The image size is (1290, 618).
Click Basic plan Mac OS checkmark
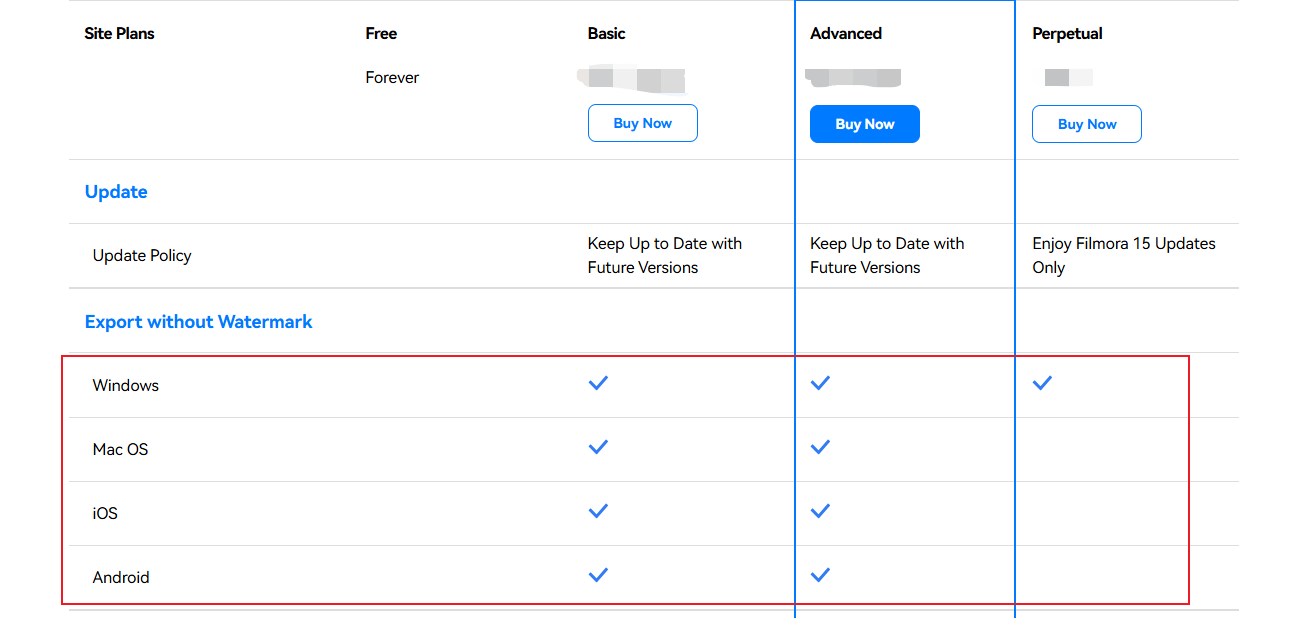(x=598, y=447)
